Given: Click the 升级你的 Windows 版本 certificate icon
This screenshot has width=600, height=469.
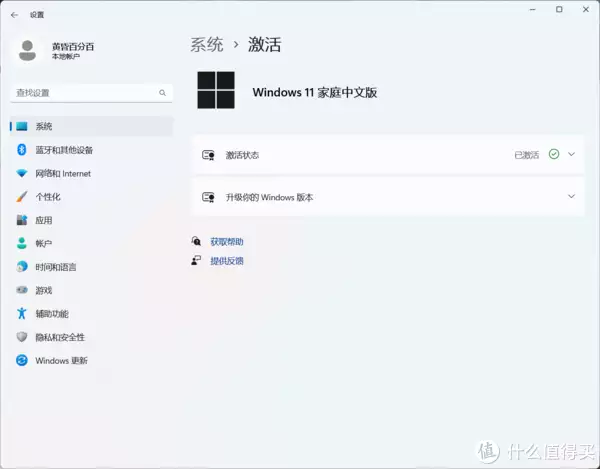Looking at the screenshot, I should 208,197.
